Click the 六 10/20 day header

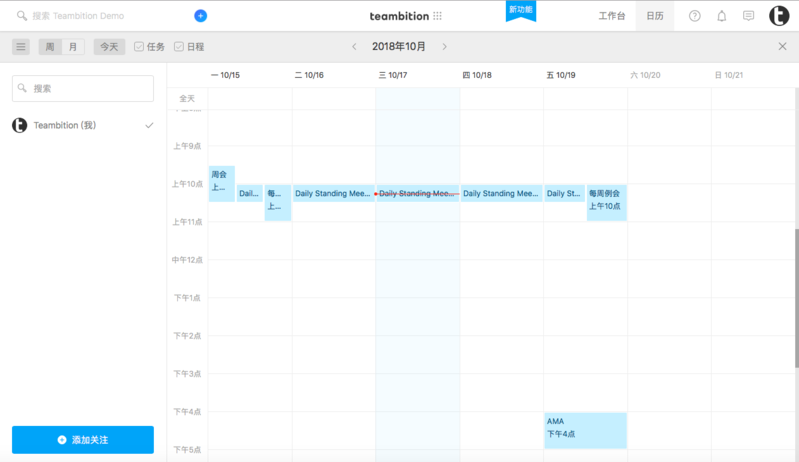click(645, 75)
